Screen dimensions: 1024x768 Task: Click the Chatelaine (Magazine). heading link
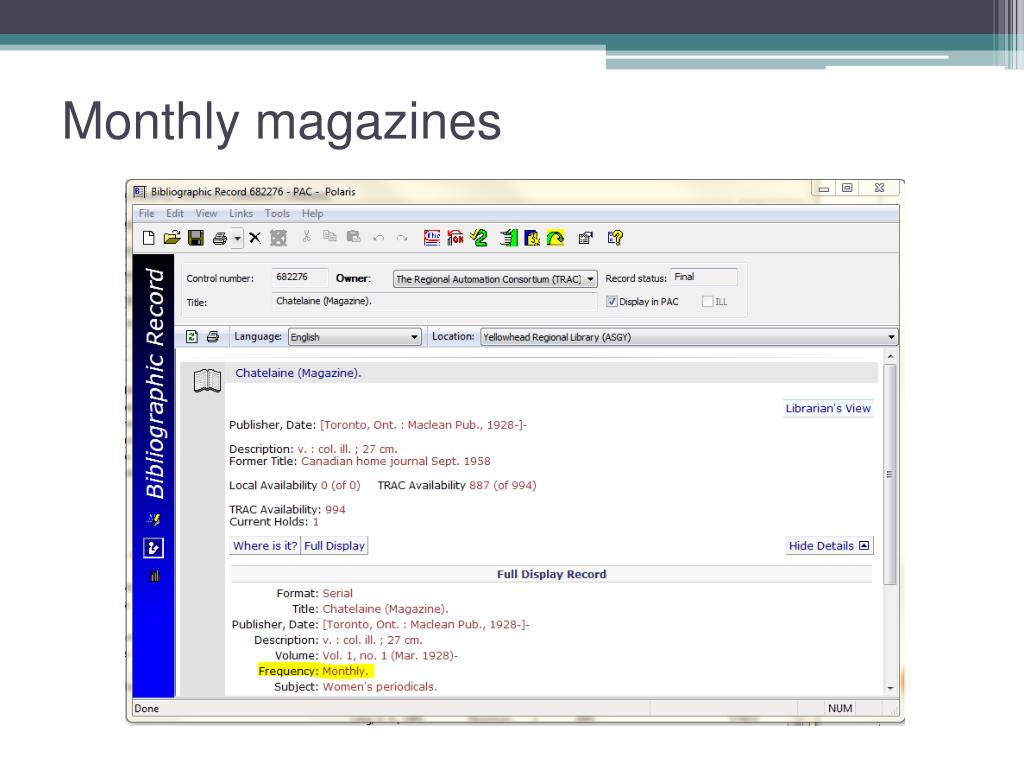tap(298, 373)
